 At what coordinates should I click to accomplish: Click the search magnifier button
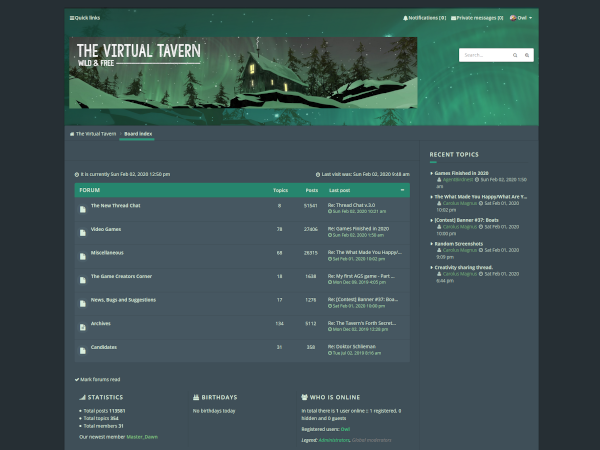click(515, 55)
